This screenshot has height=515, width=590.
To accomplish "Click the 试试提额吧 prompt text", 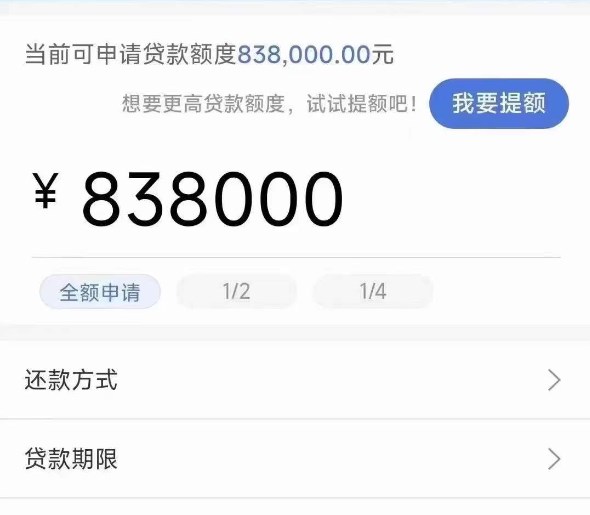I will tap(362, 103).
